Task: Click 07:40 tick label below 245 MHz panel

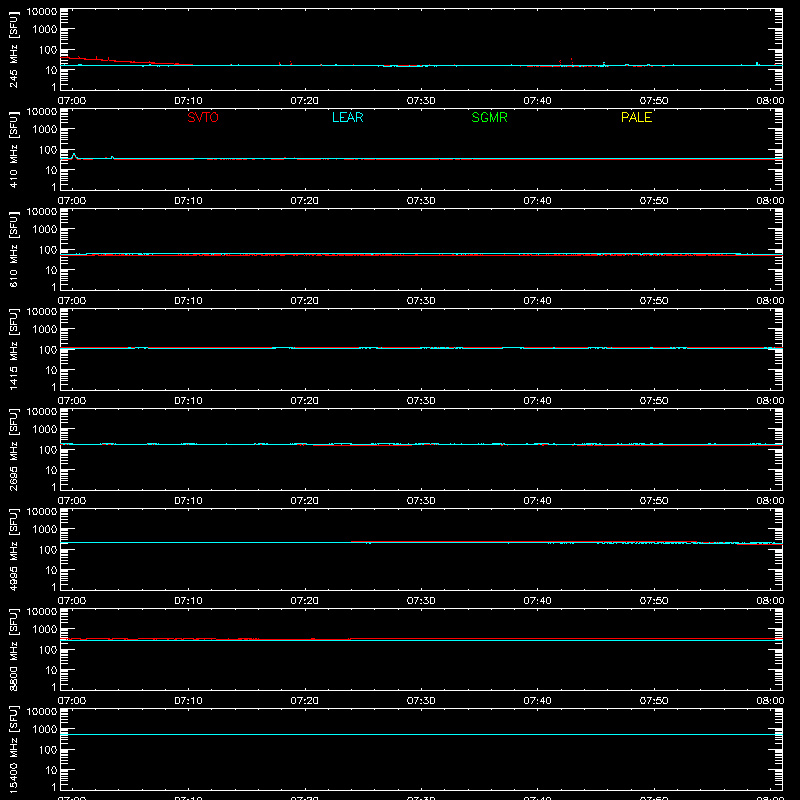Action: coord(537,101)
